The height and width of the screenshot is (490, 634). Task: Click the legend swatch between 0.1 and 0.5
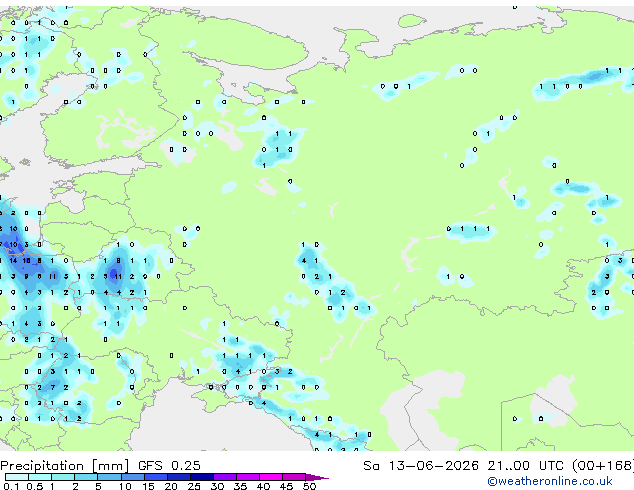coord(17,477)
